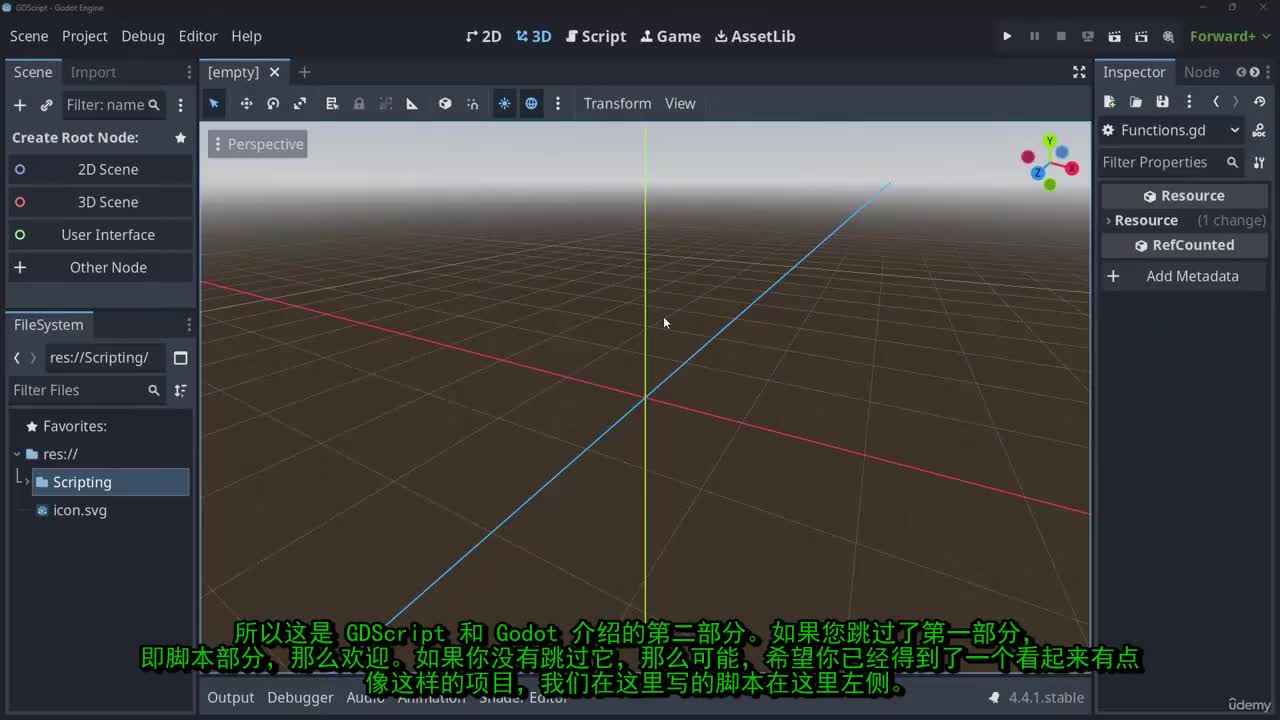The image size is (1280, 720).
Task: Choose Other Node as root
Action: point(100,268)
